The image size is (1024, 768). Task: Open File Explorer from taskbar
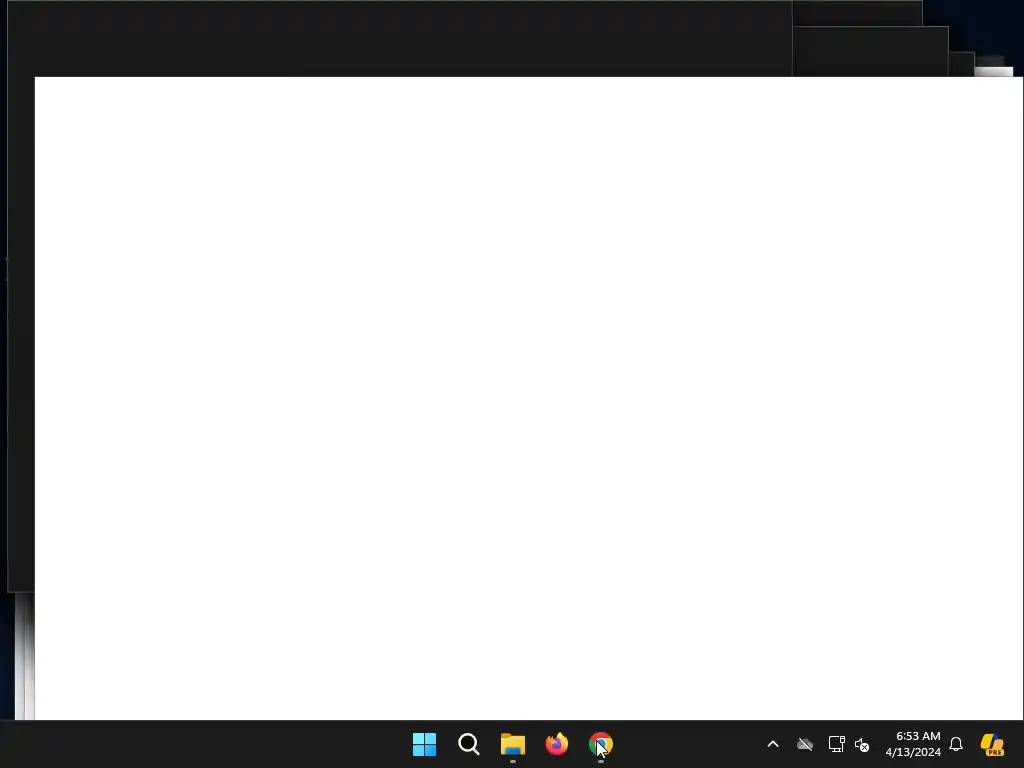pos(513,744)
